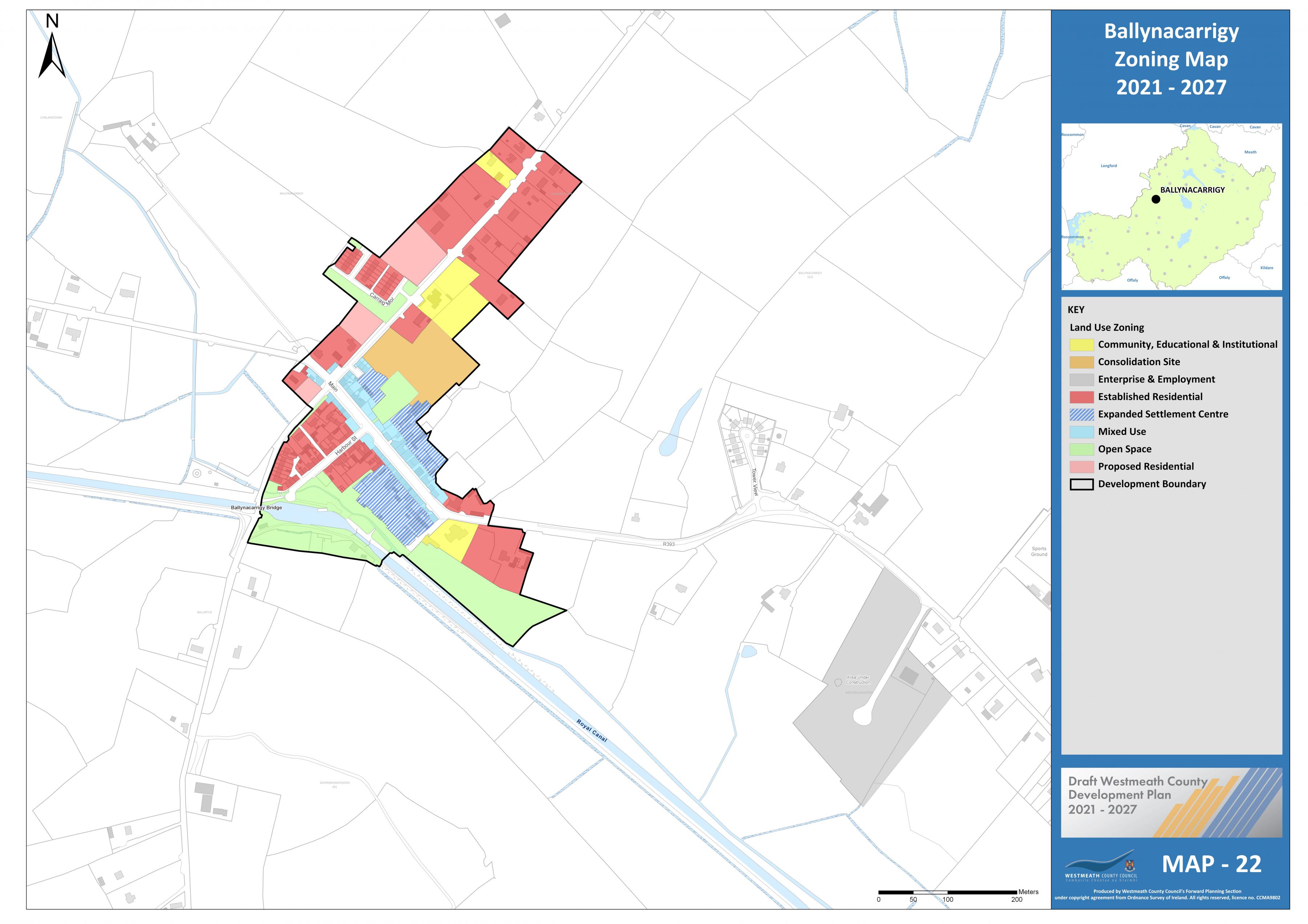1308x924 pixels.
Task: Click the Development Boundary outline symbol
Action: (x=1081, y=484)
